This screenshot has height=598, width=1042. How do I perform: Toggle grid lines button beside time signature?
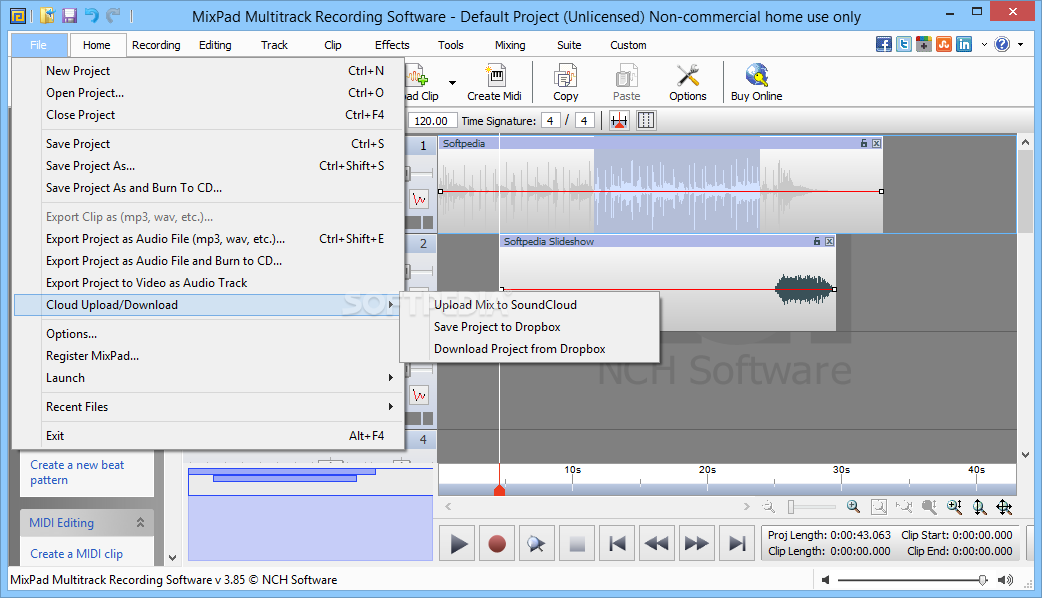click(x=646, y=121)
